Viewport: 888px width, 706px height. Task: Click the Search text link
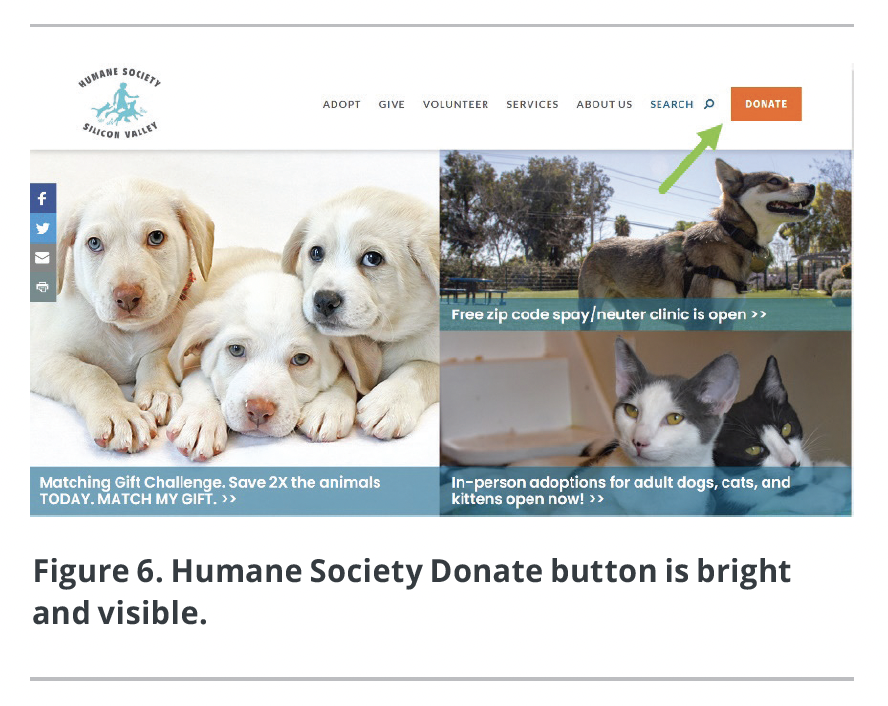click(672, 104)
